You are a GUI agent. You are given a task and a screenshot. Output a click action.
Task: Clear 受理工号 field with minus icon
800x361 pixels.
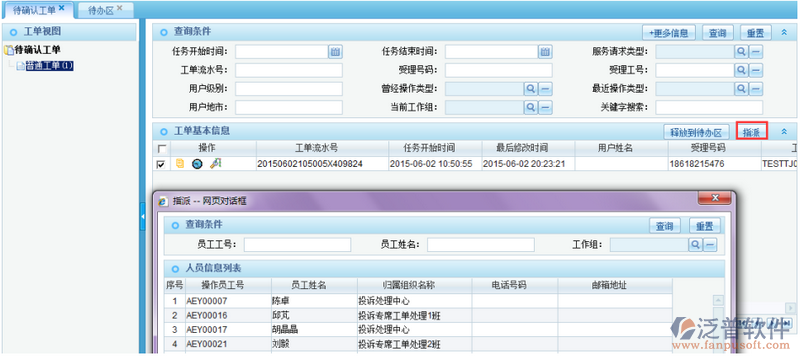coord(756,70)
